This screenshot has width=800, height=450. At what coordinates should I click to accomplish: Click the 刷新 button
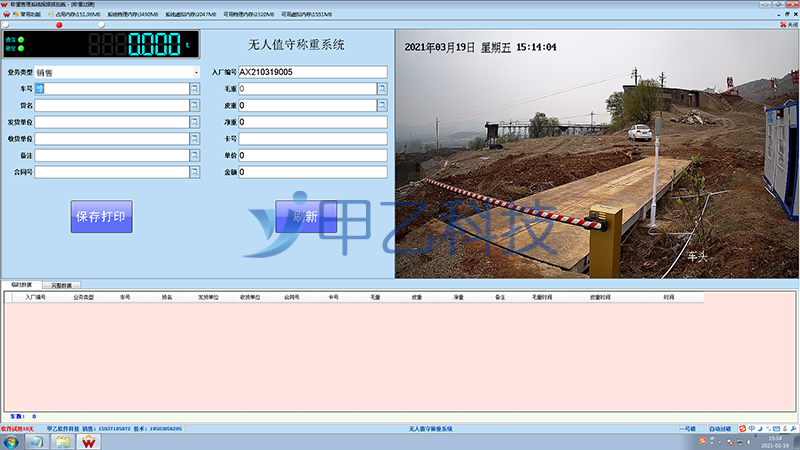304,217
